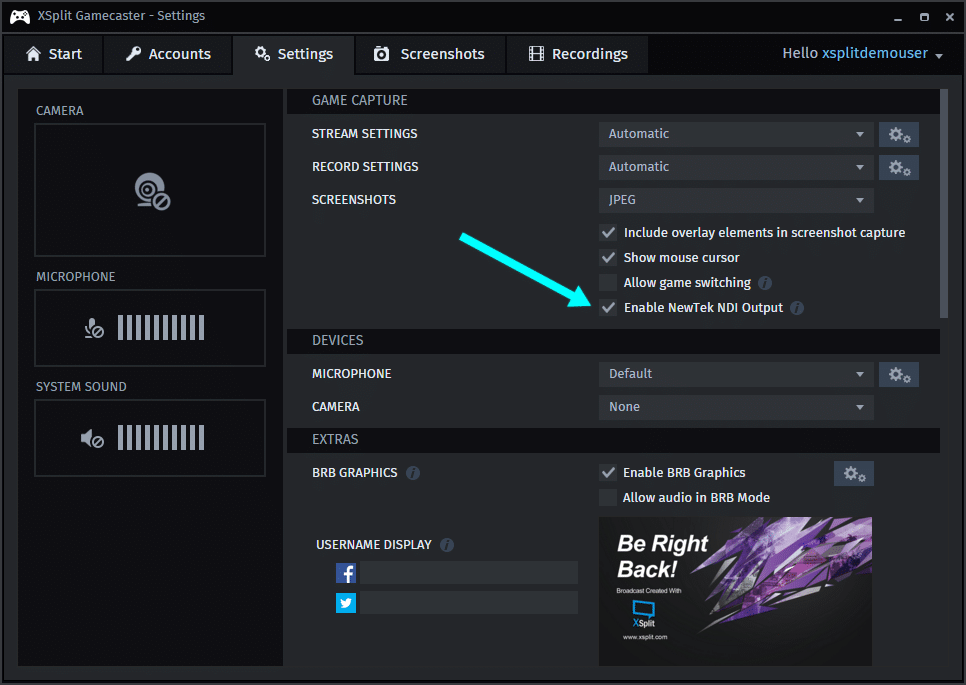Click the disabled webcam icon in Camera preview
The height and width of the screenshot is (685, 966).
click(x=152, y=192)
